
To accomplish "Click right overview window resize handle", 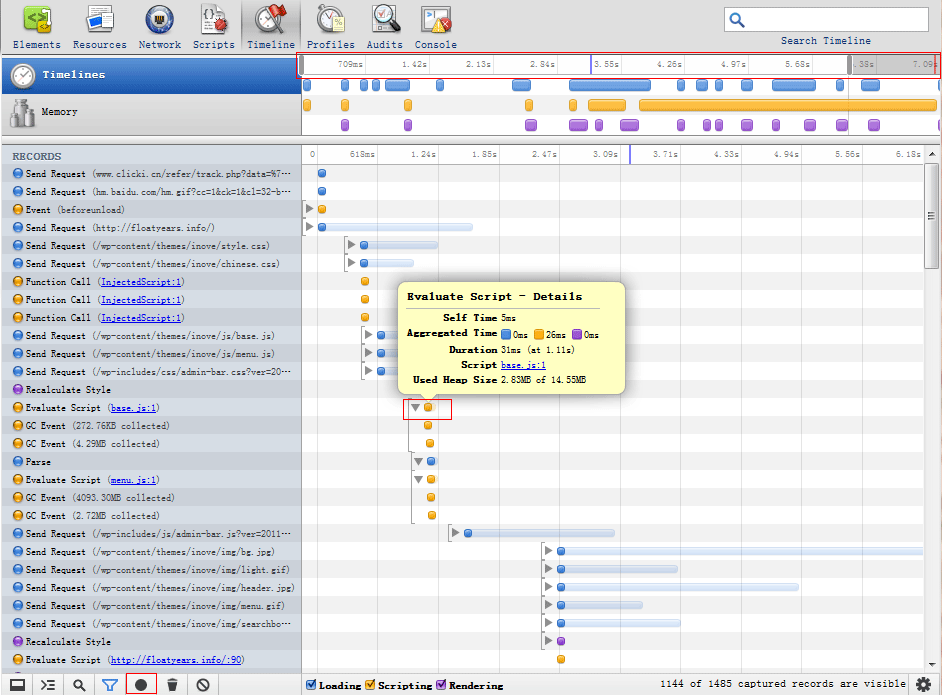I will 849,65.
